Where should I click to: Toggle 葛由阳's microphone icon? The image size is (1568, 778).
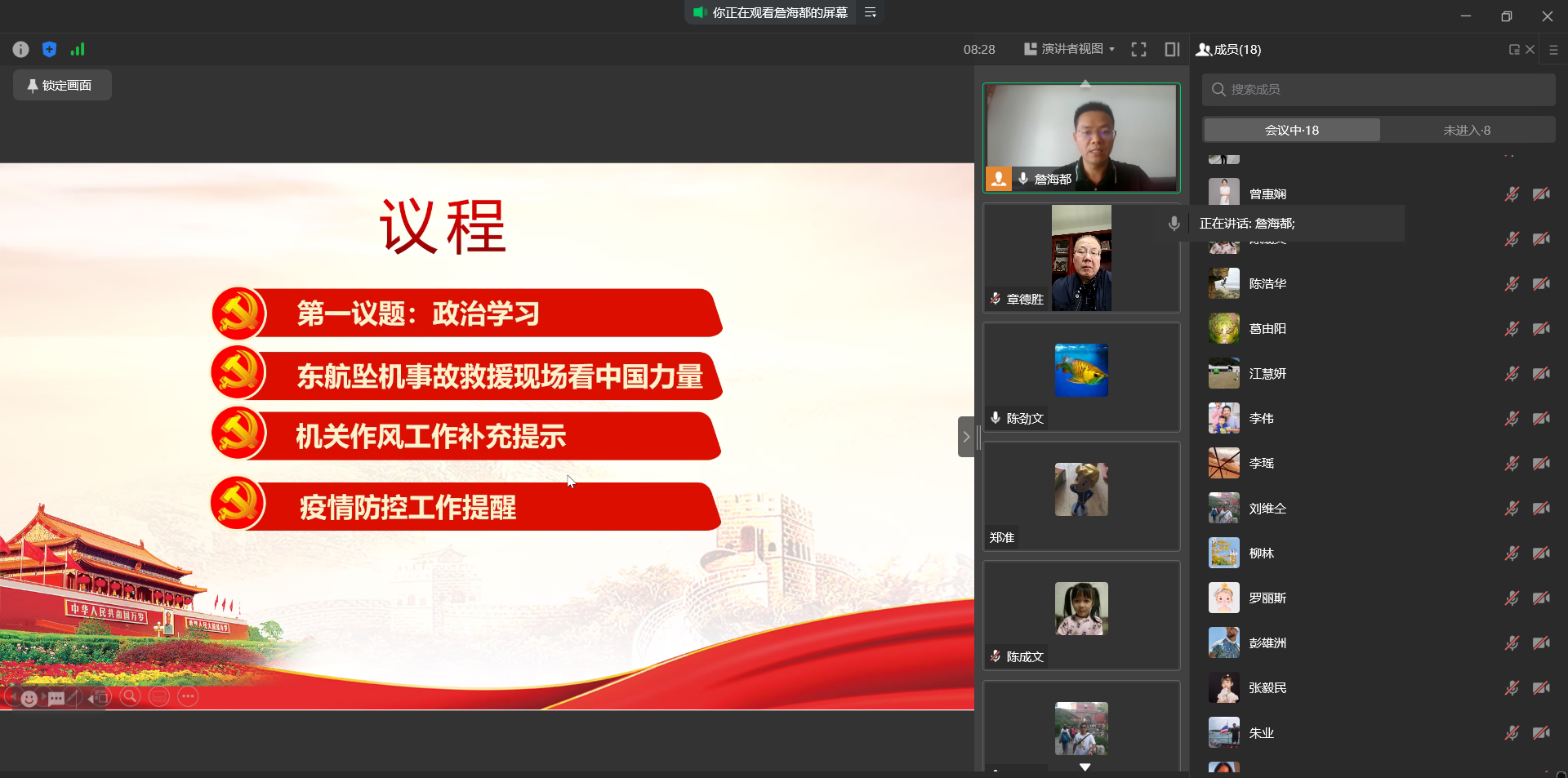pyautogui.click(x=1512, y=329)
